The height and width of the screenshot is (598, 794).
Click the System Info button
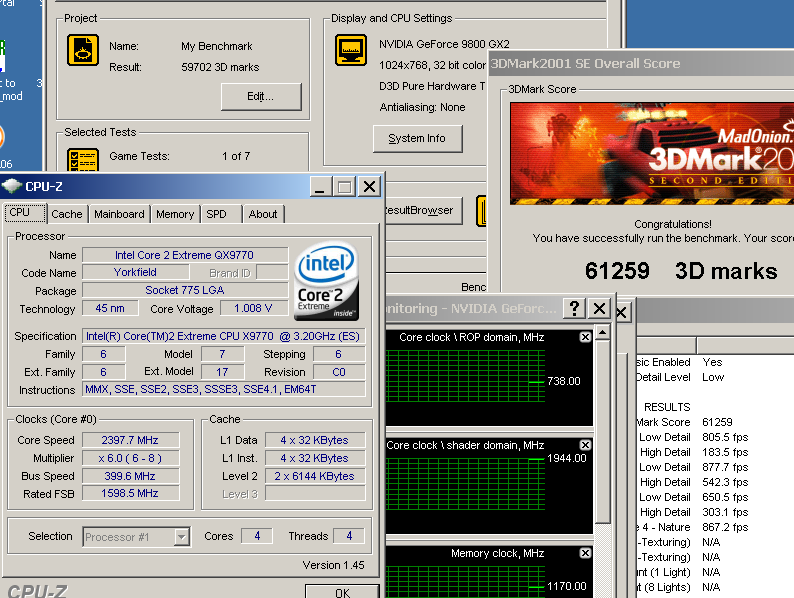tap(417, 138)
